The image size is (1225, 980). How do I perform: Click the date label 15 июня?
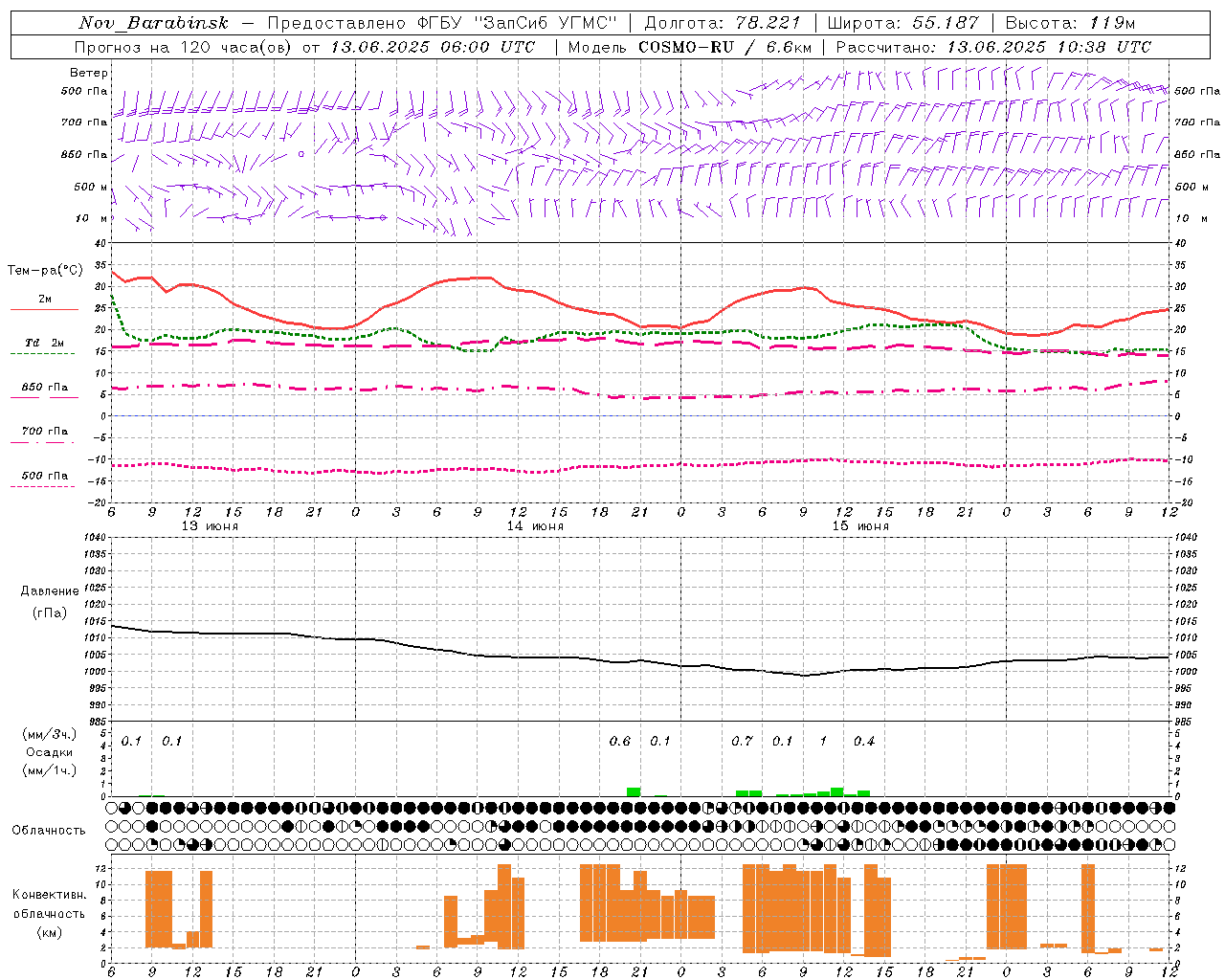pyautogui.click(x=860, y=526)
